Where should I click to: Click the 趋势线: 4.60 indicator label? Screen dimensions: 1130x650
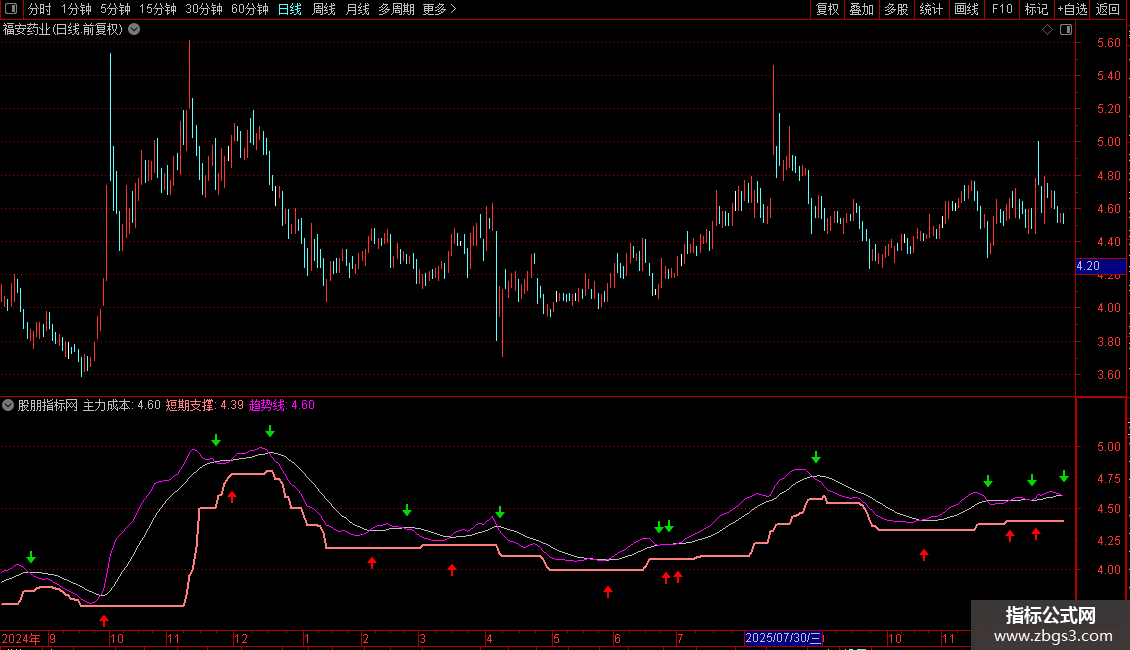click(282, 405)
